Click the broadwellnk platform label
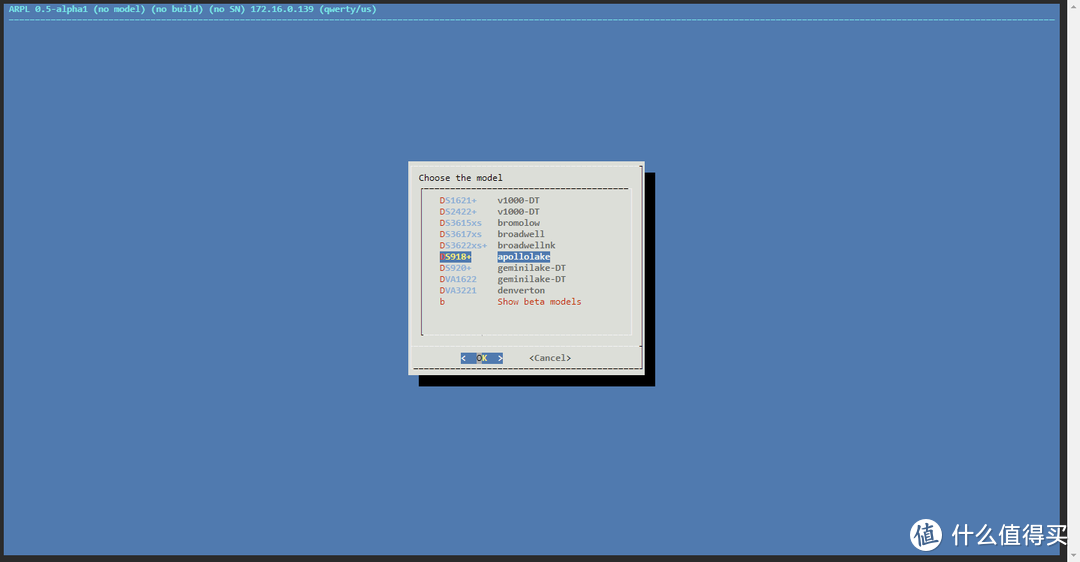The image size is (1080, 562). [x=526, y=245]
